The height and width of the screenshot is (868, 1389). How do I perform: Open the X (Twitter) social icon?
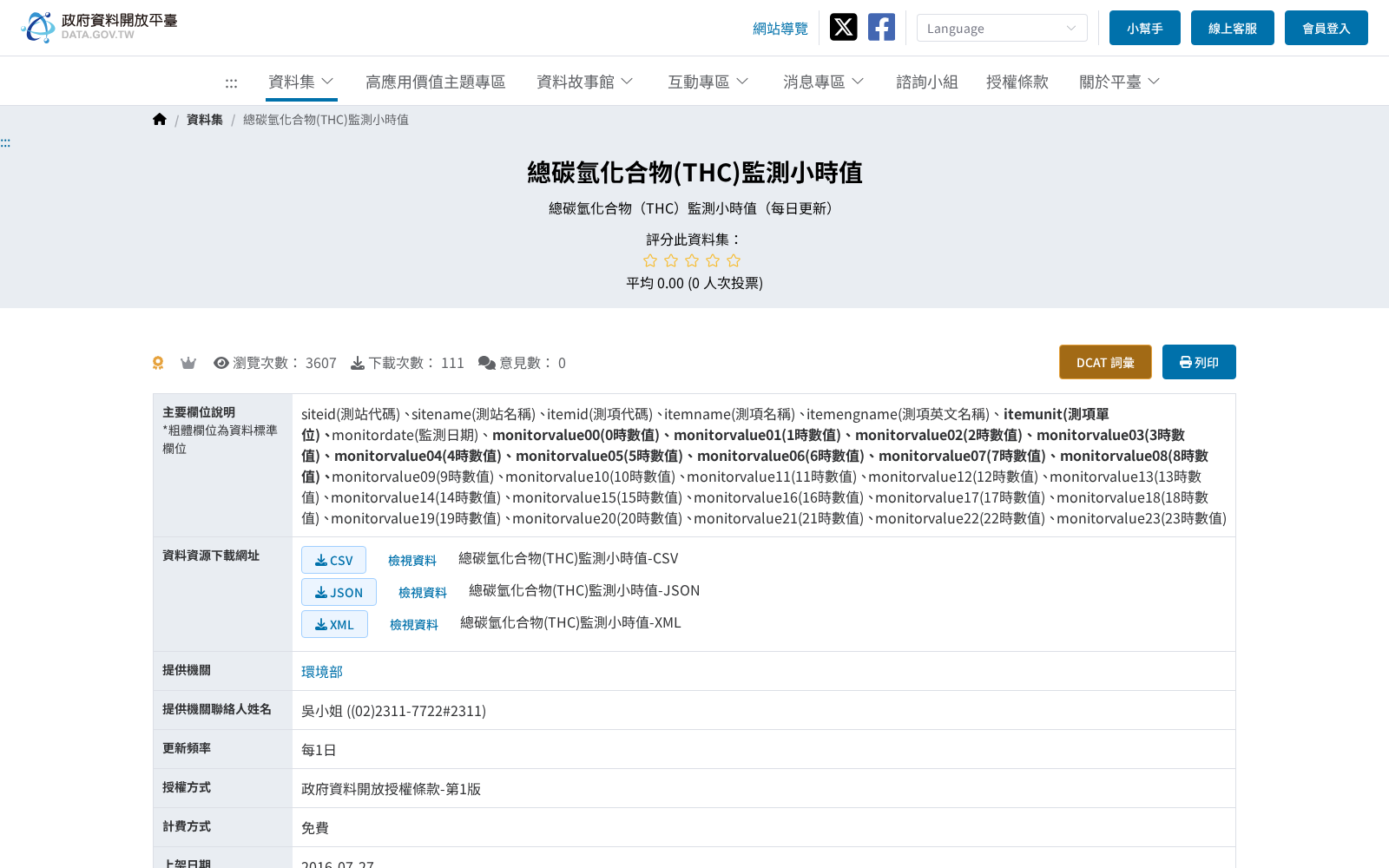point(843,27)
